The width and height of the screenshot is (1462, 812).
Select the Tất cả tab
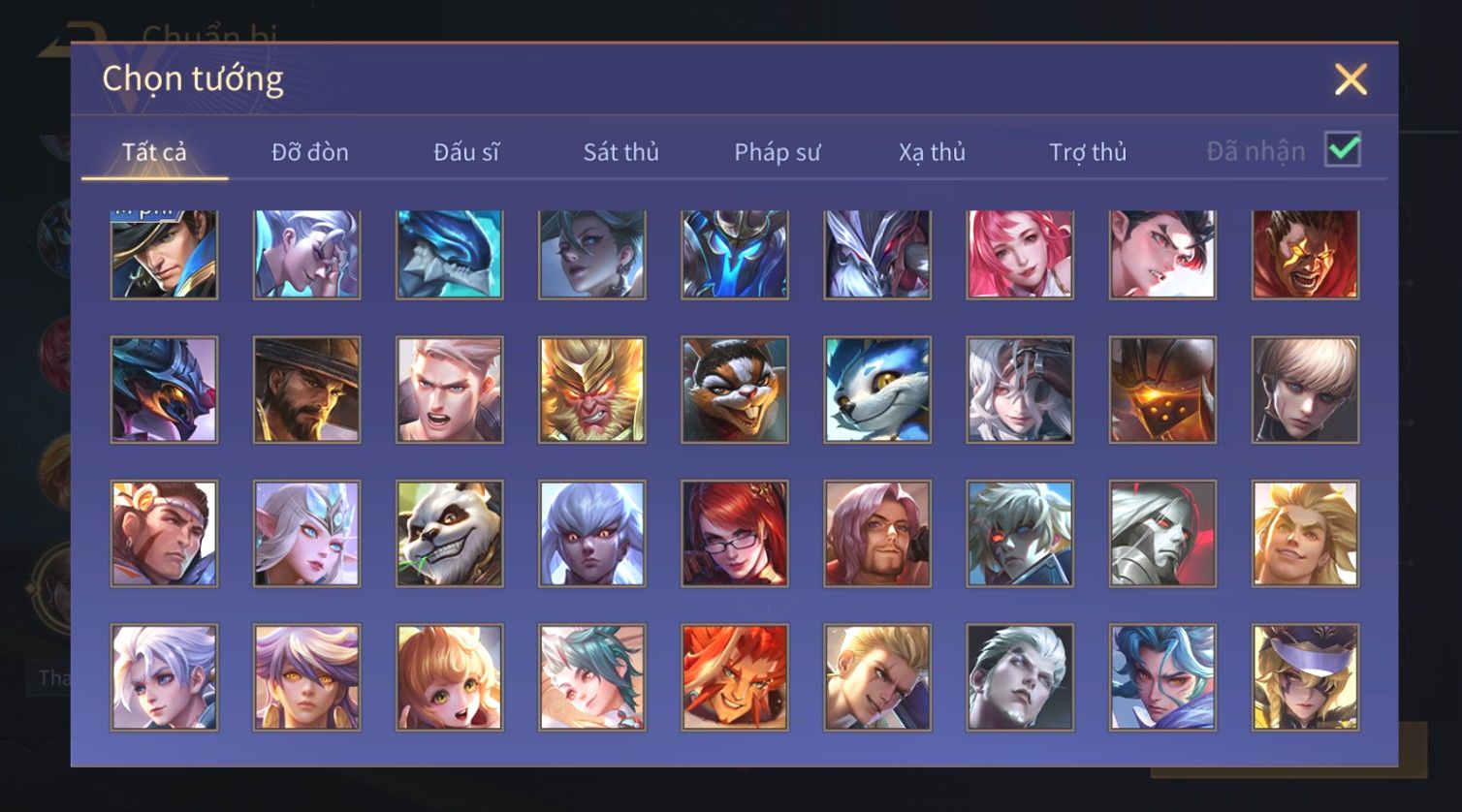click(154, 152)
